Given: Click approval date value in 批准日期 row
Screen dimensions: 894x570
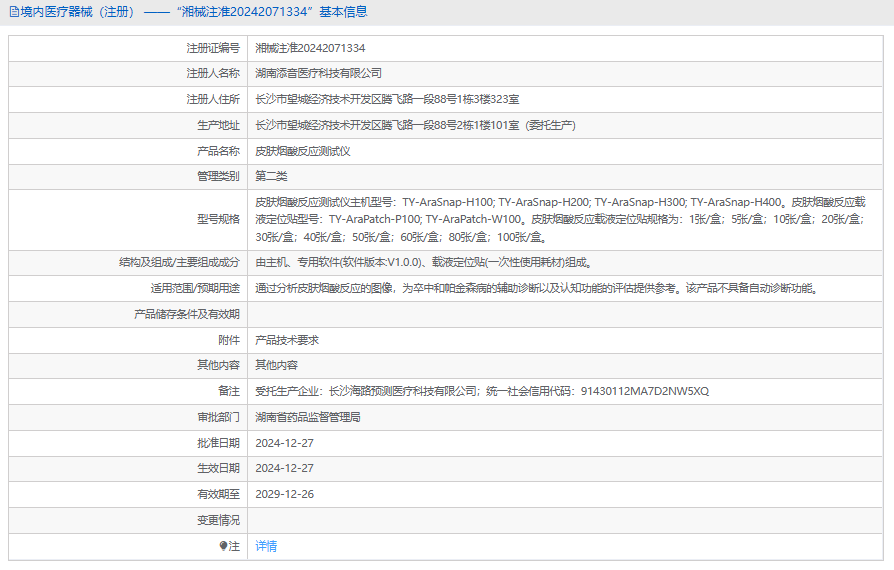Looking at the screenshot, I should 285,443.
